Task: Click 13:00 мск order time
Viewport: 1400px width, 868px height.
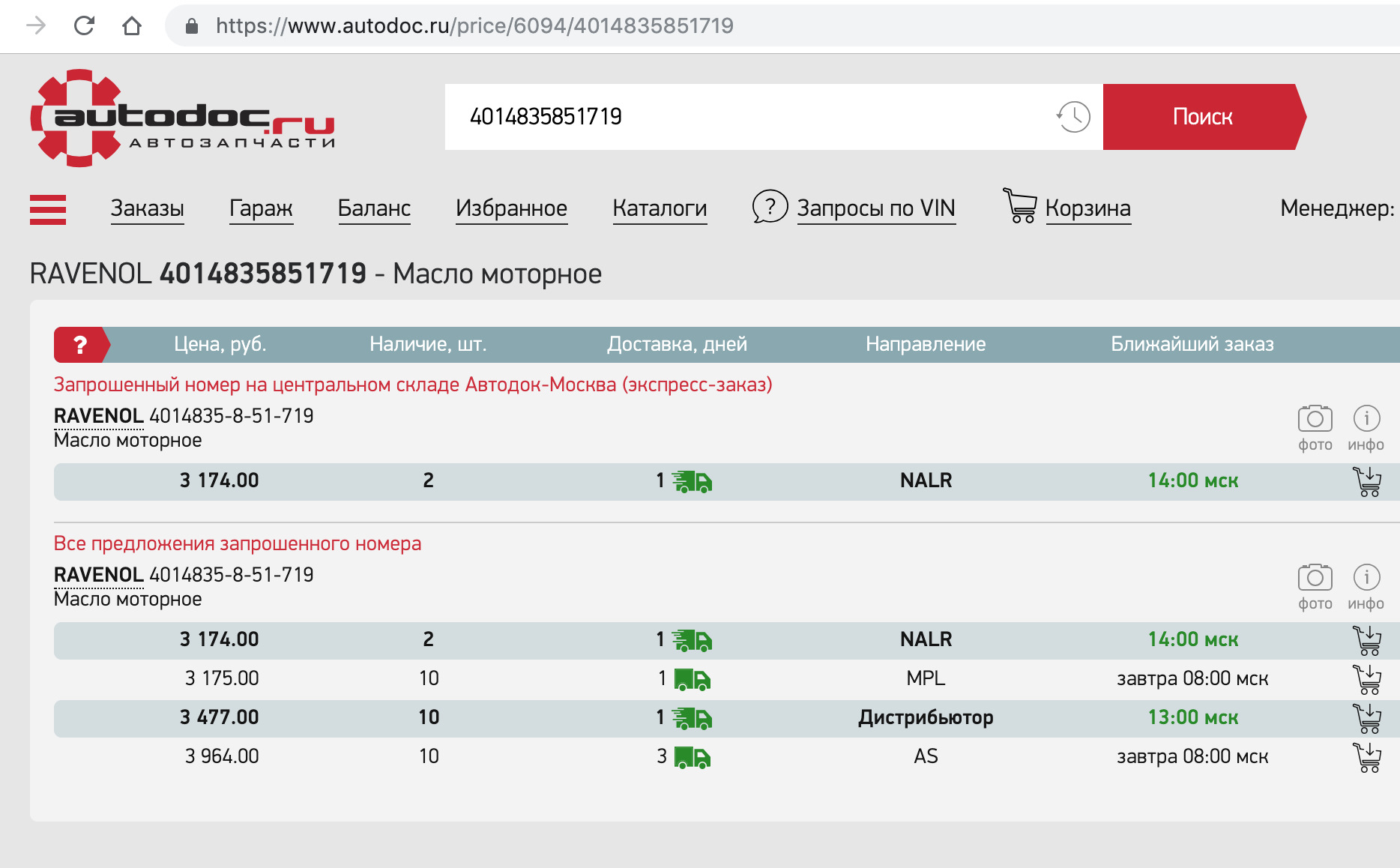Action: (x=1193, y=717)
